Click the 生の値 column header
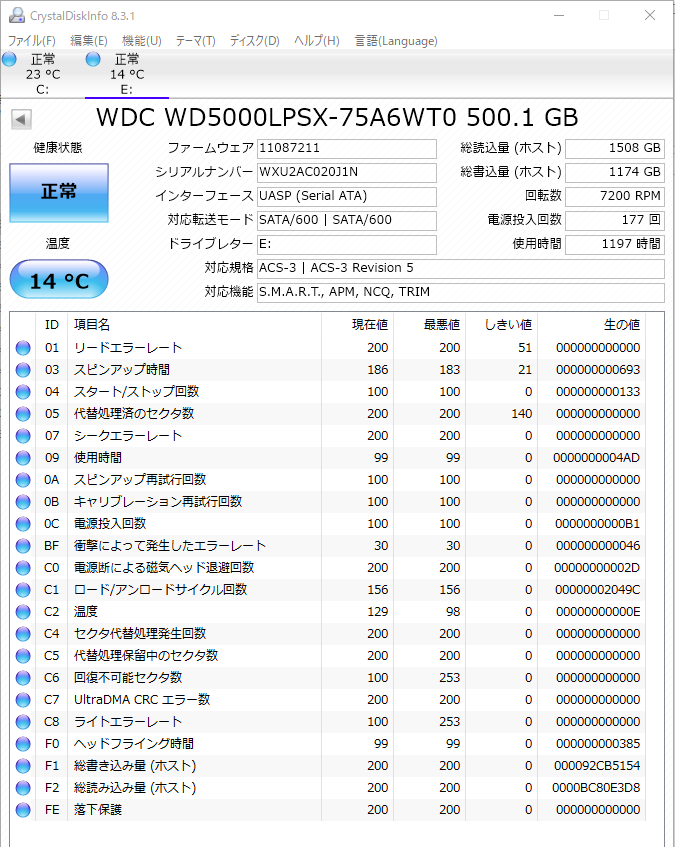This screenshot has width=675, height=847. (x=591, y=325)
